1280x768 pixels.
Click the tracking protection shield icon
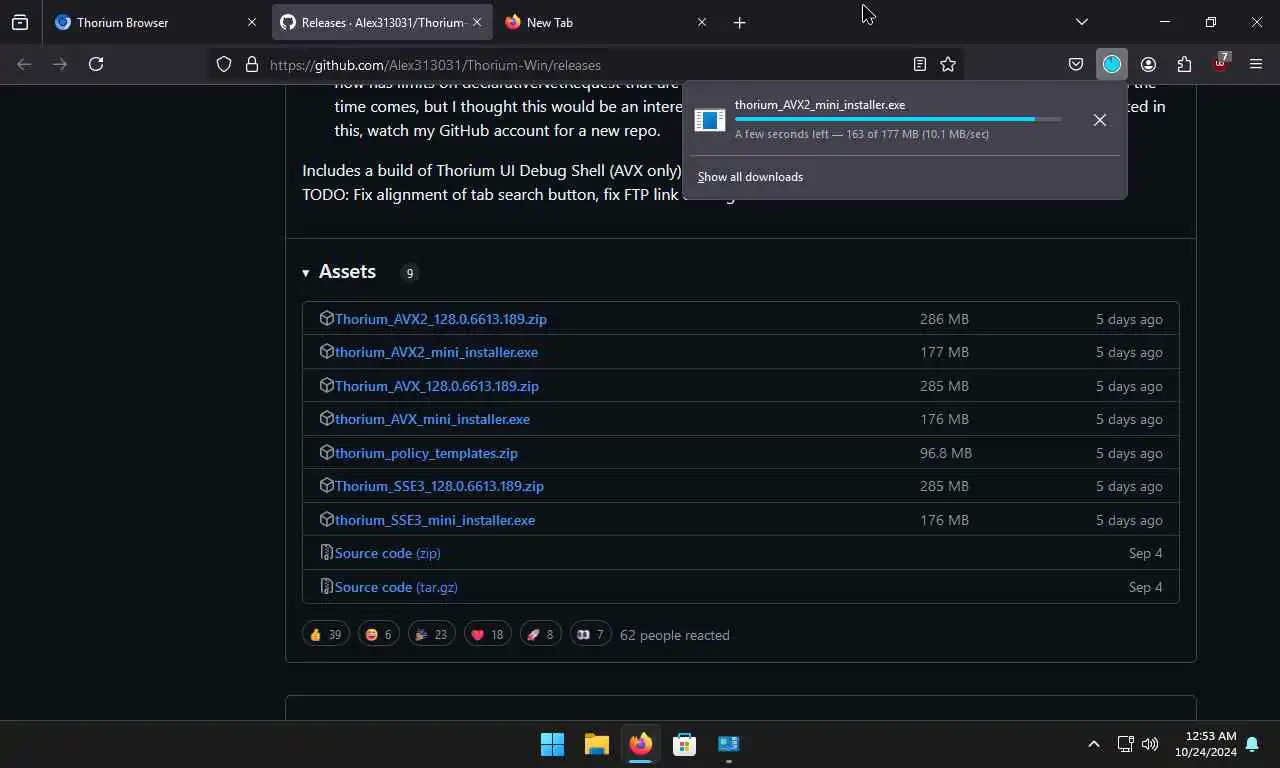click(x=224, y=64)
